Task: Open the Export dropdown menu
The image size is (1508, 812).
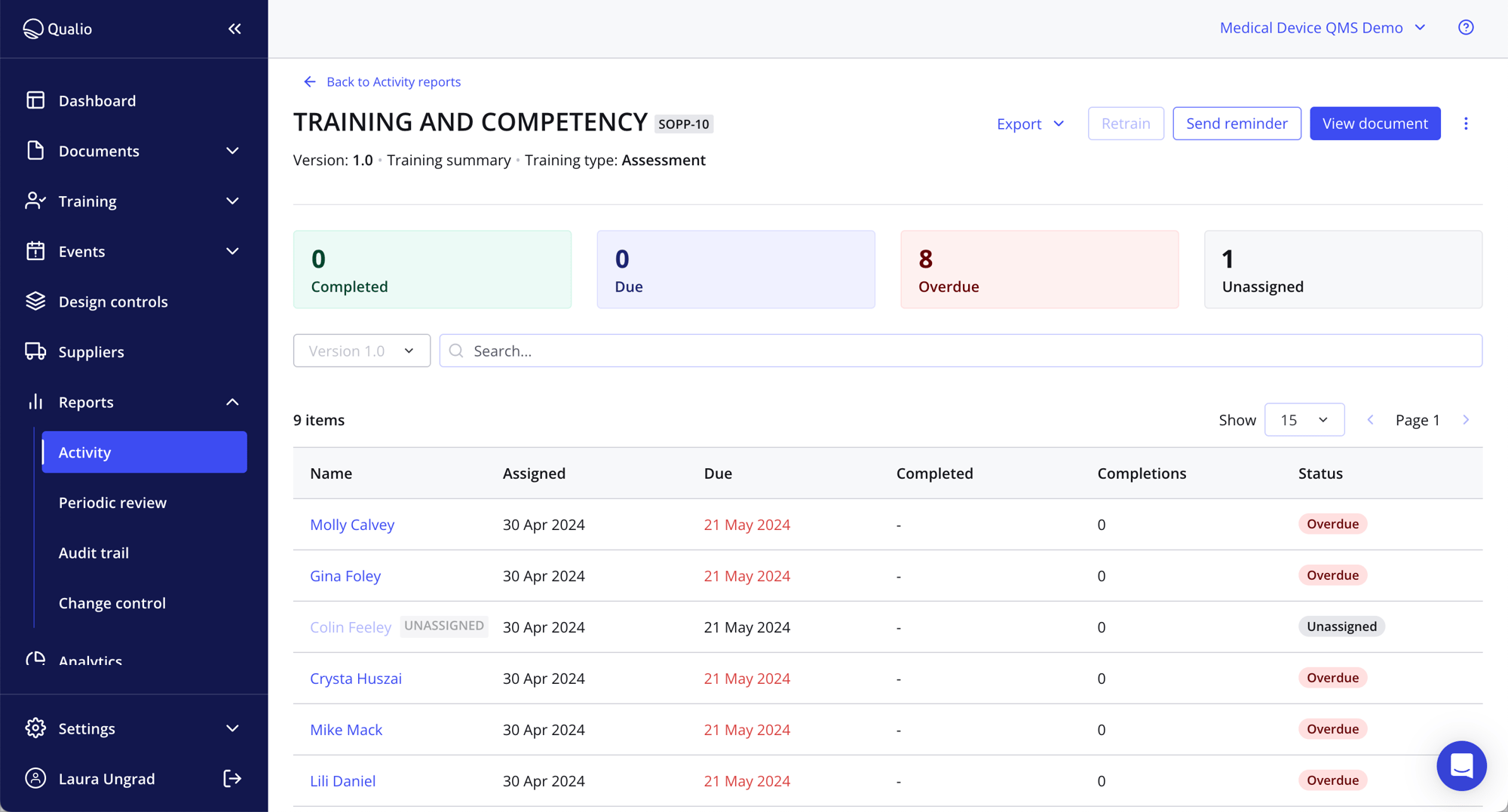Action: (1030, 124)
